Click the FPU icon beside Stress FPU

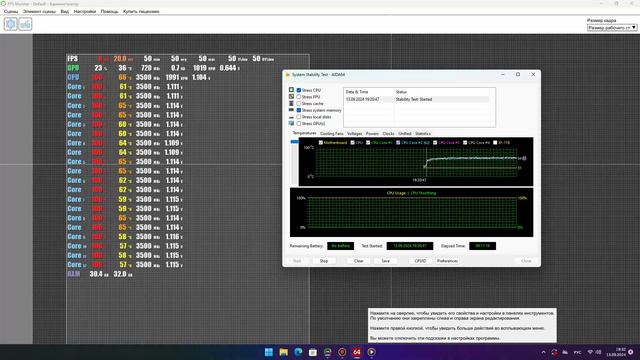(x=291, y=97)
